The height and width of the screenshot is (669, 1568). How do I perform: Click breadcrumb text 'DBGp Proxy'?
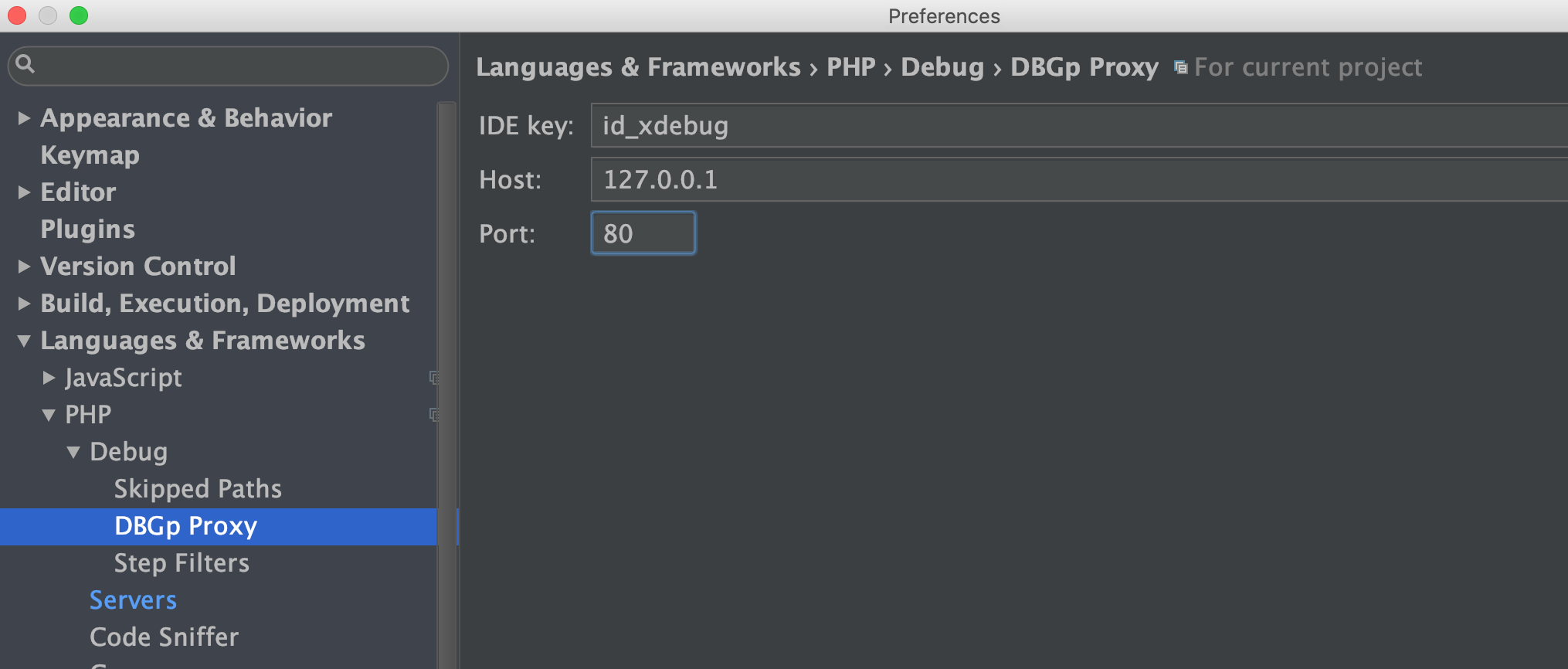coord(1084,67)
